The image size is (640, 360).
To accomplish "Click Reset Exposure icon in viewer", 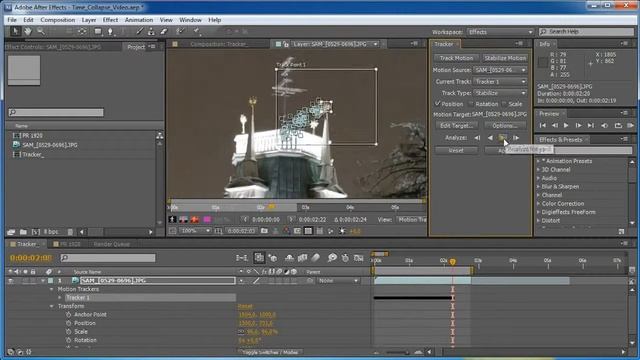I will 342,231.
